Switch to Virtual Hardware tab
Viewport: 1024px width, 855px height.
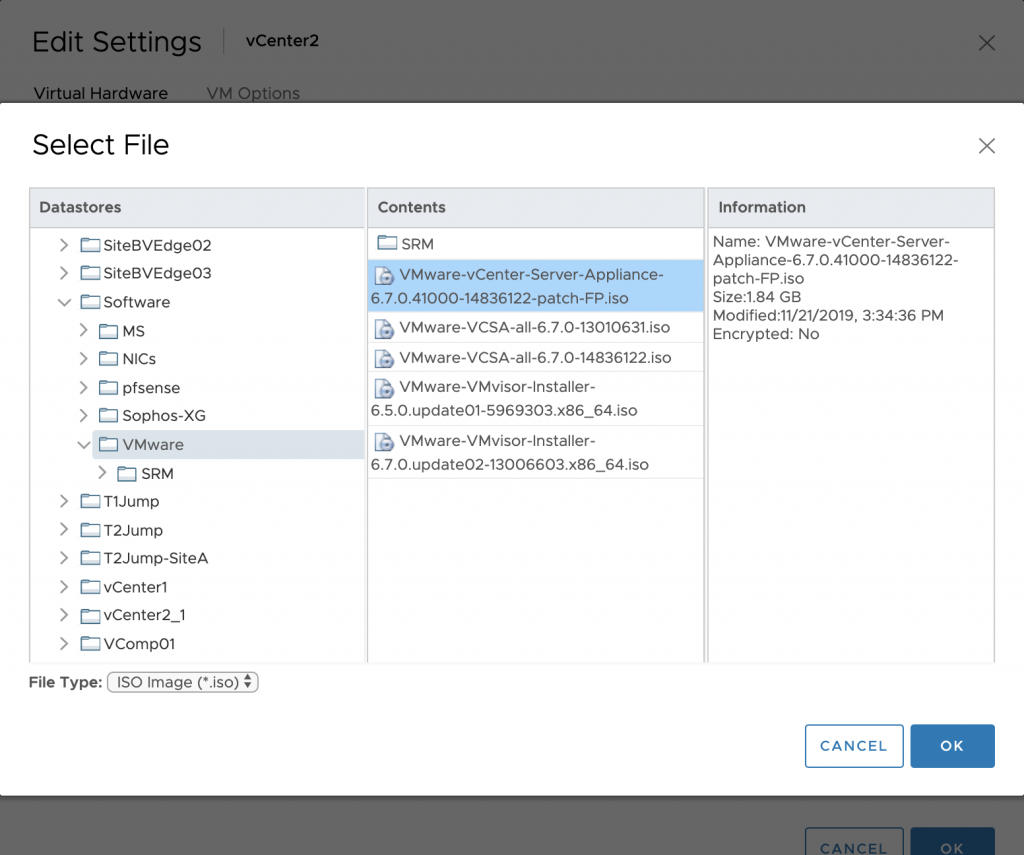[101, 93]
